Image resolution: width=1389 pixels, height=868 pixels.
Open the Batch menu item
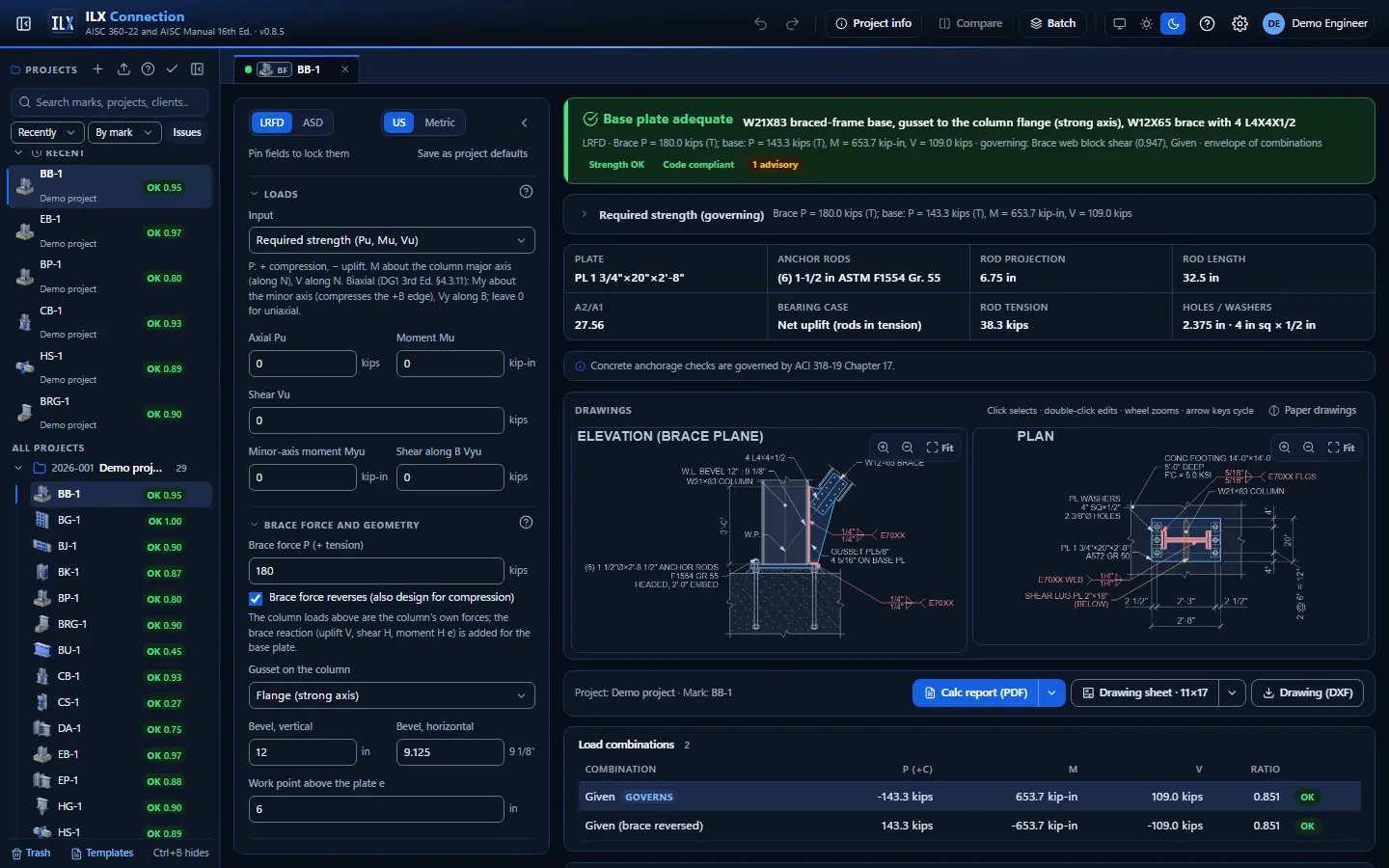(x=1052, y=23)
